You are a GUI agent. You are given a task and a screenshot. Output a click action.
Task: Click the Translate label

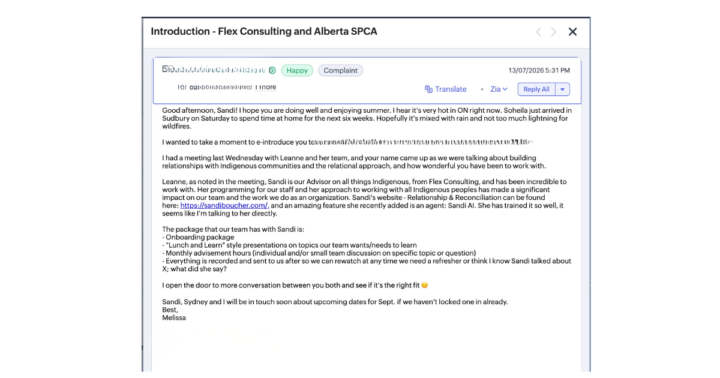(450, 89)
